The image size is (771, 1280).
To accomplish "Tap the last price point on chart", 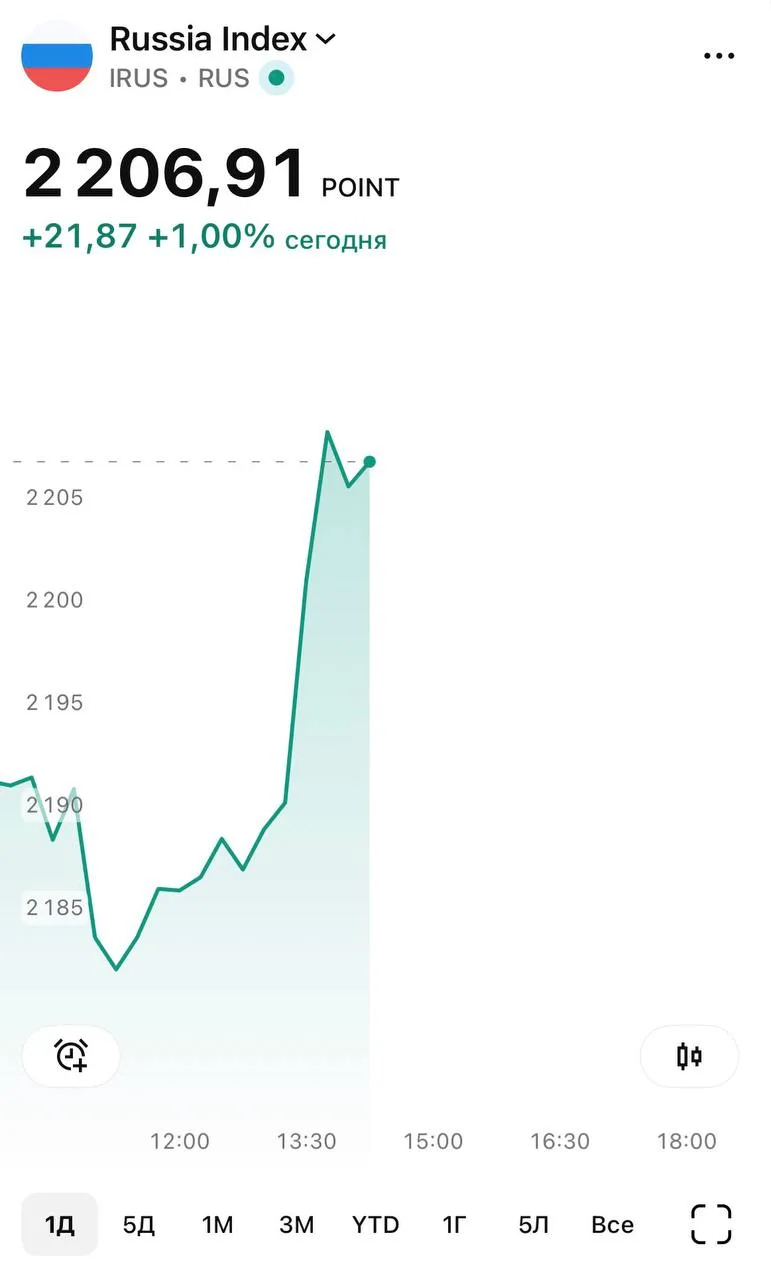I will point(369,461).
